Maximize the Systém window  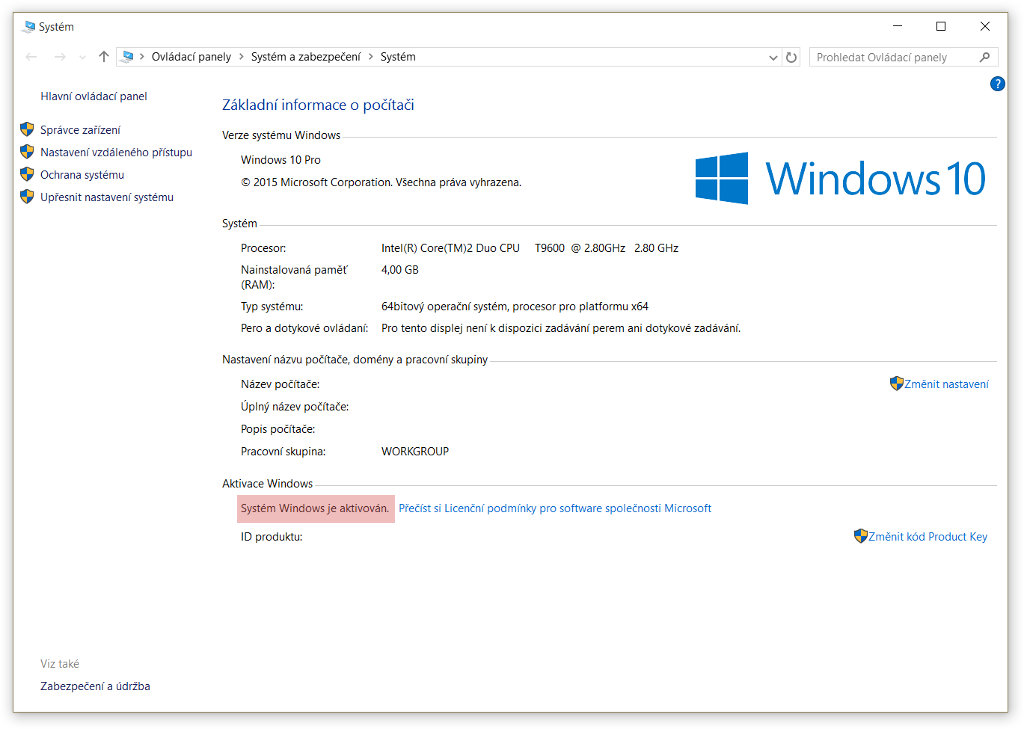coord(940,26)
